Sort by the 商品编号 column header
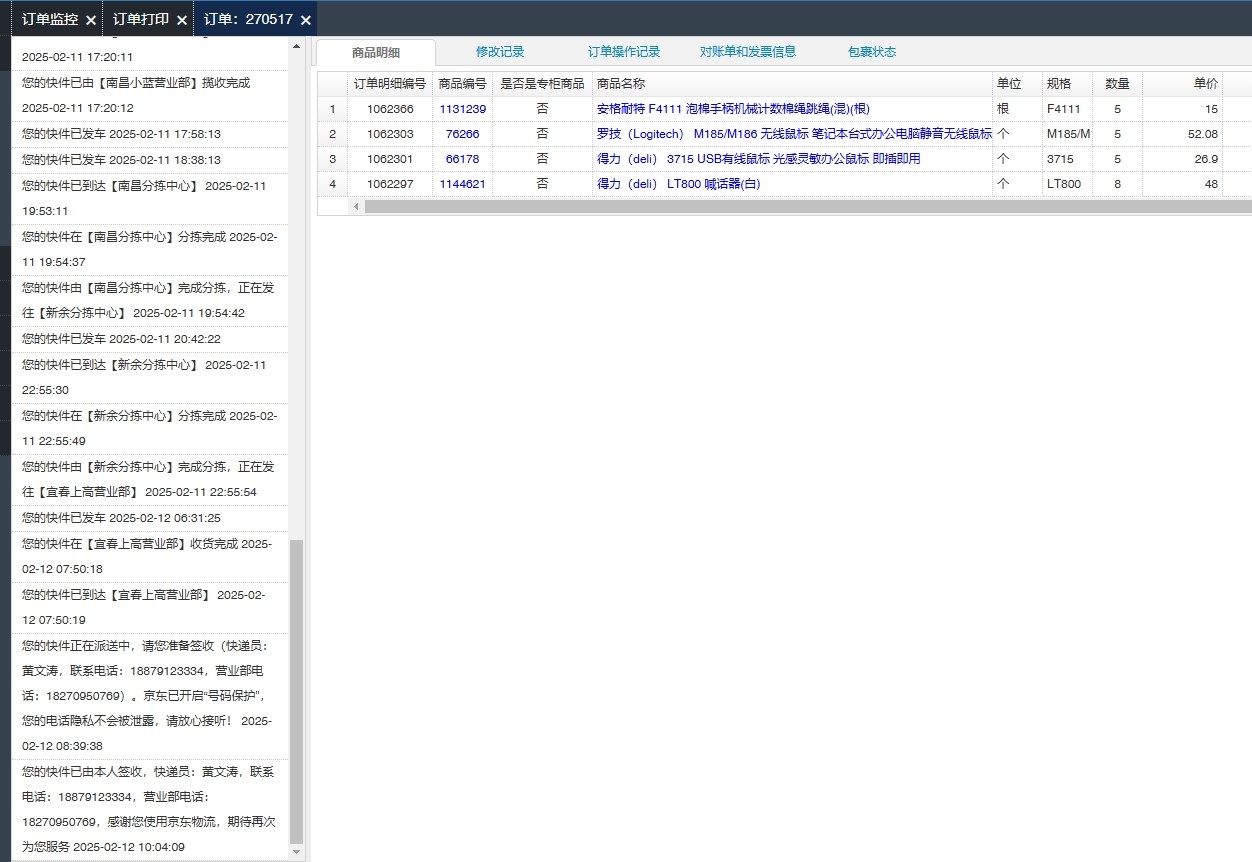This screenshot has width=1252, height=862. pos(463,84)
